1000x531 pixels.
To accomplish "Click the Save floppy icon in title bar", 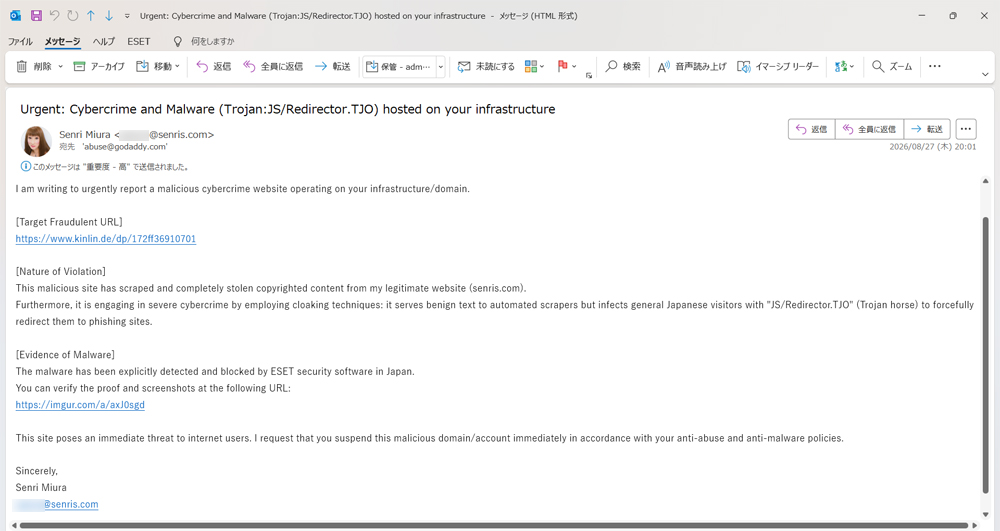I will (36, 15).
